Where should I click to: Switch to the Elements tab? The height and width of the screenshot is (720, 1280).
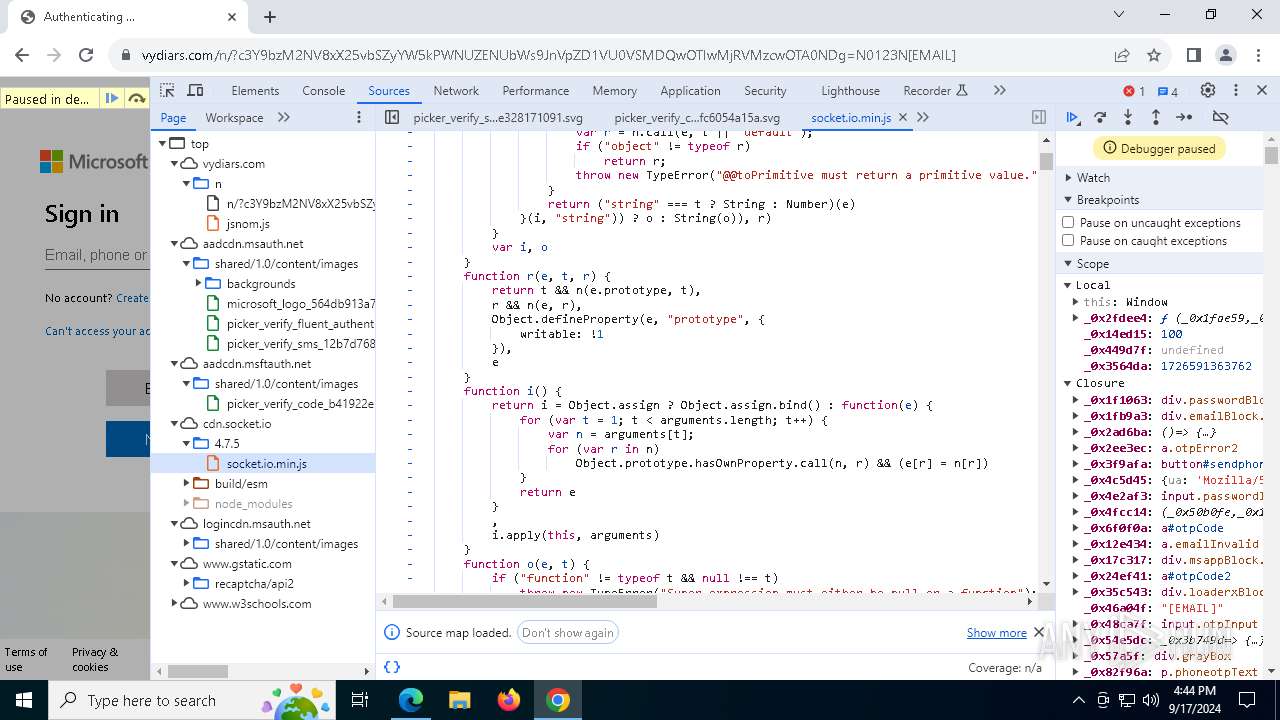coord(255,90)
